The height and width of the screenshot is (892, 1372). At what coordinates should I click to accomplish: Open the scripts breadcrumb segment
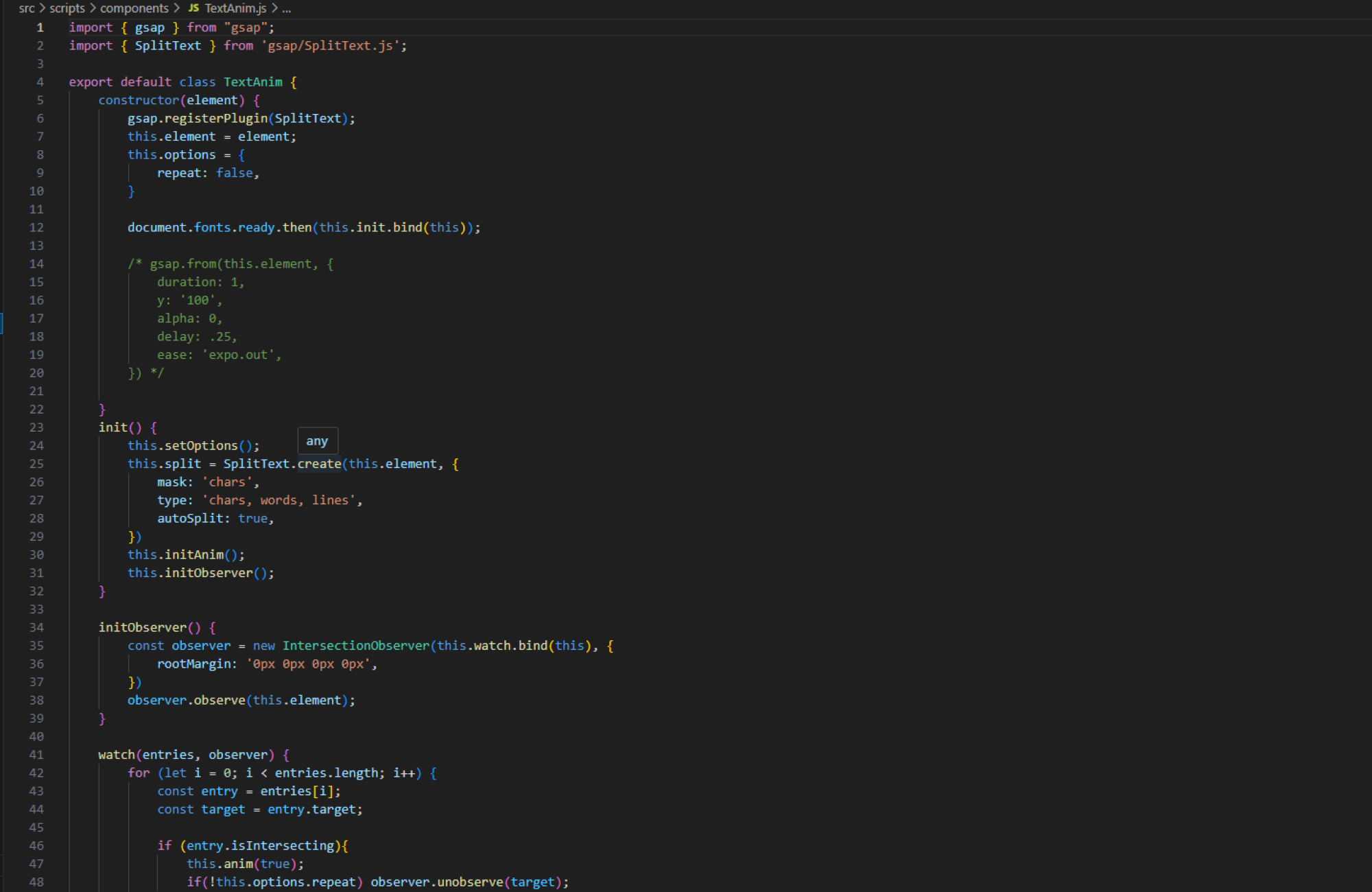click(x=67, y=8)
